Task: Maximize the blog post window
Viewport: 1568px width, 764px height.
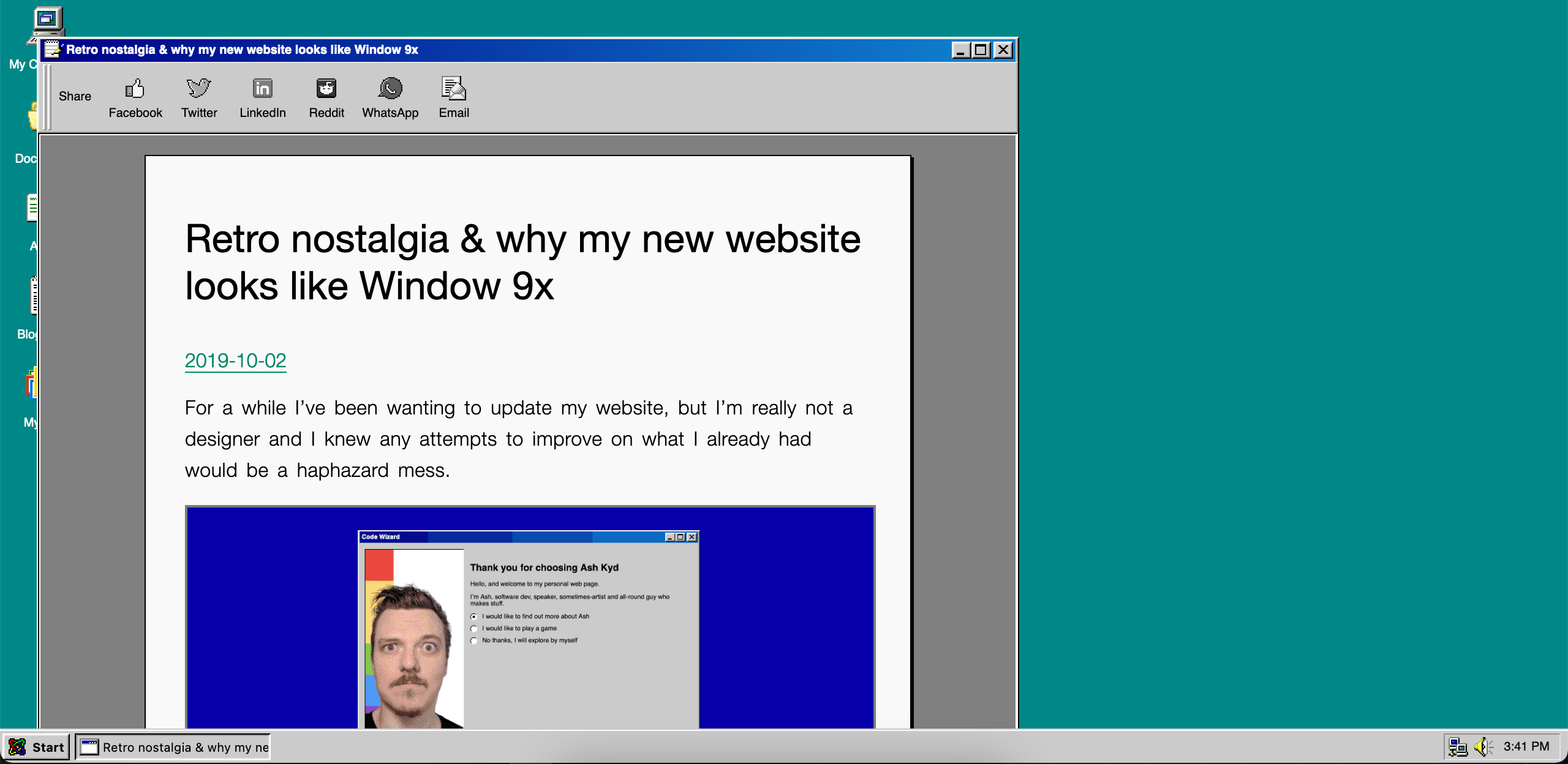Action: click(981, 50)
